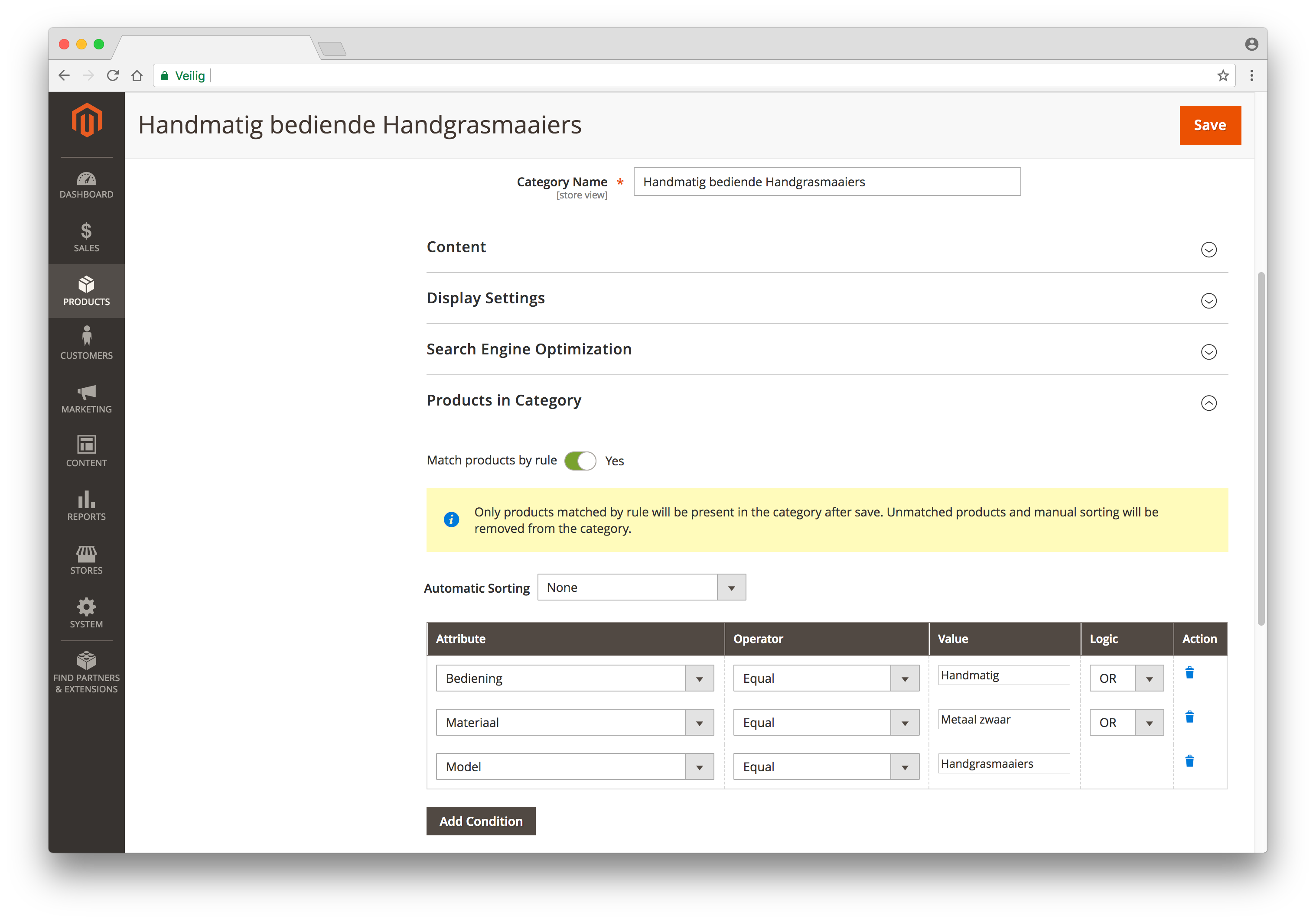This screenshot has width=1316, height=922.
Task: Open the Marketing sidebar menu
Action: coord(87,398)
